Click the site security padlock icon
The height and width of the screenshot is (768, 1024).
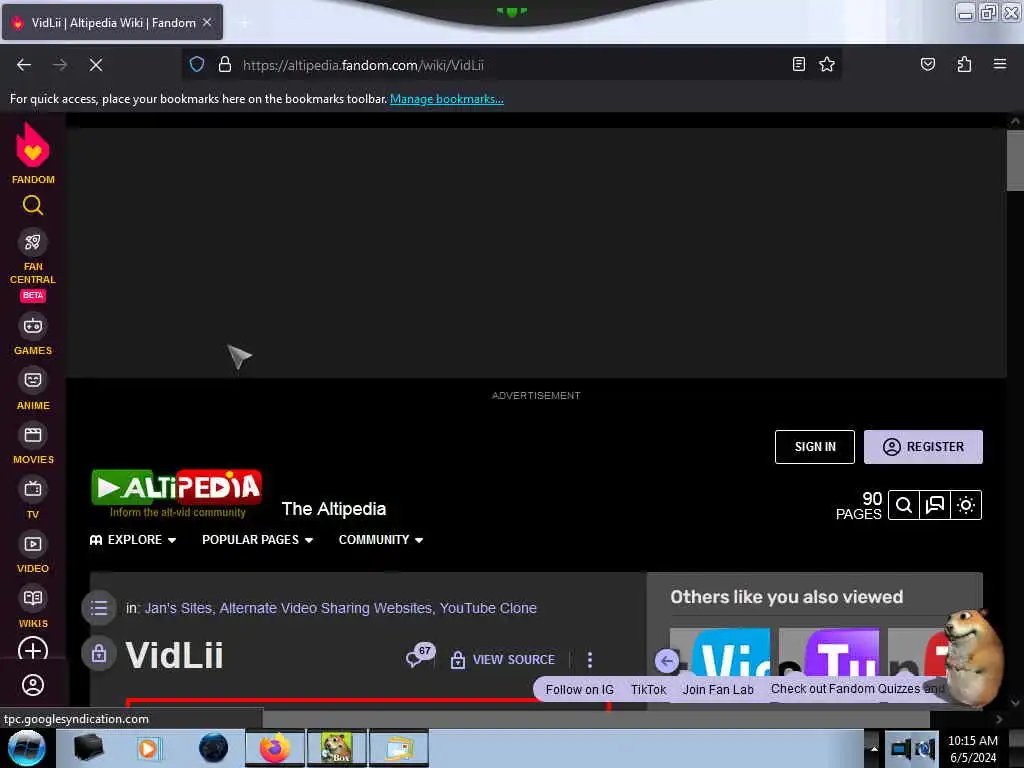click(x=225, y=64)
